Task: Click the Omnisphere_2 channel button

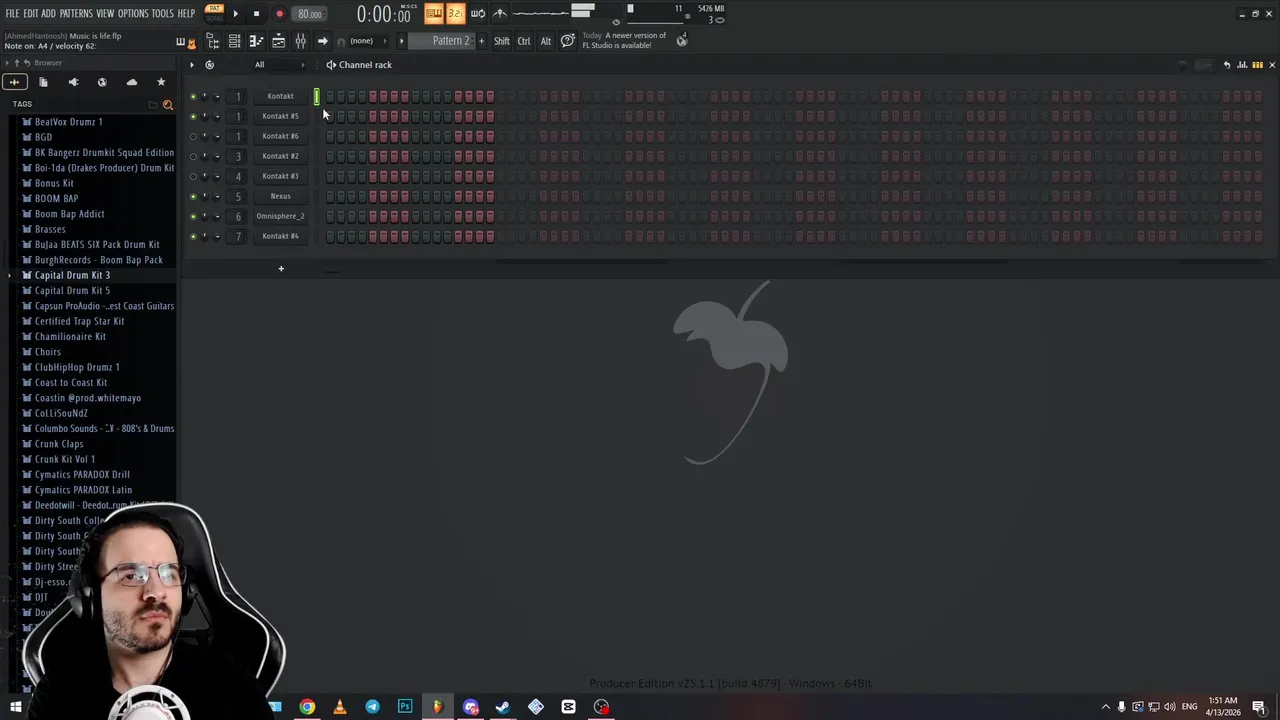Action: pyautogui.click(x=280, y=216)
